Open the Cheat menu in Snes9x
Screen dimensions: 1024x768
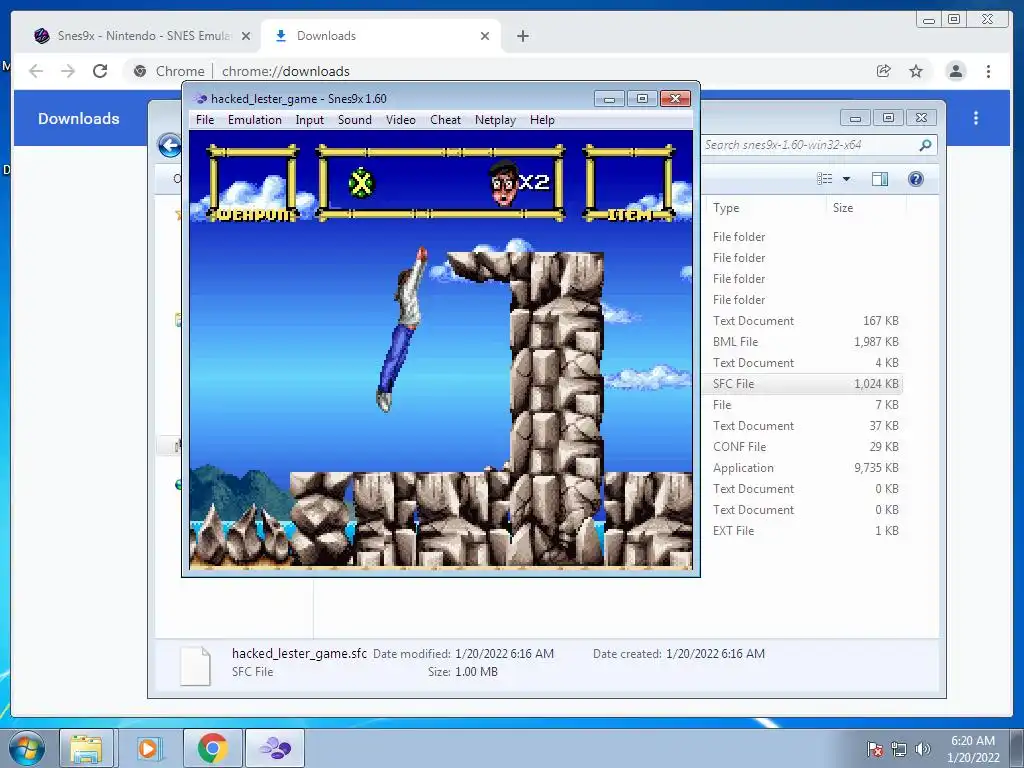445,120
